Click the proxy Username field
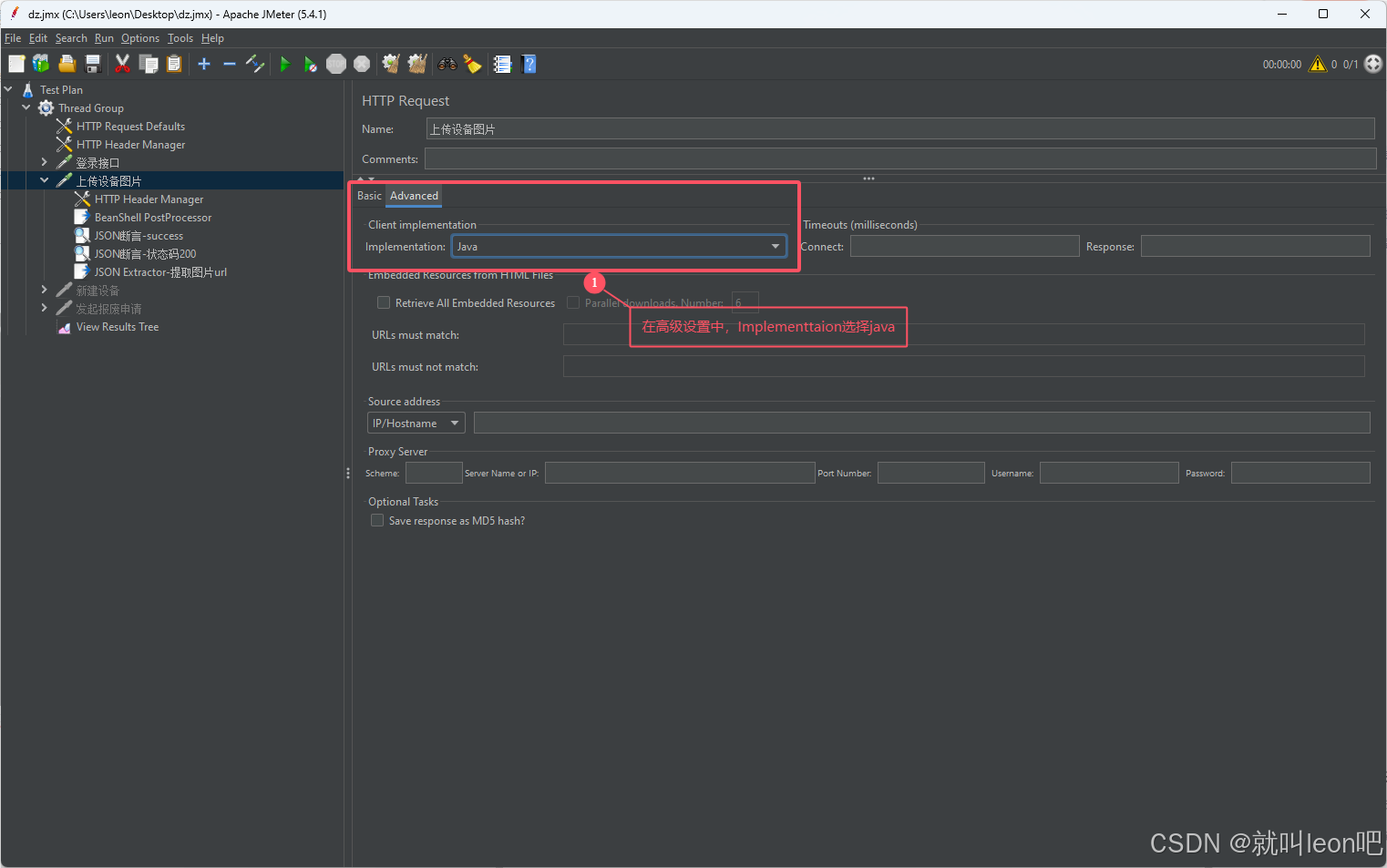Image resolution: width=1387 pixels, height=868 pixels. click(x=1109, y=473)
